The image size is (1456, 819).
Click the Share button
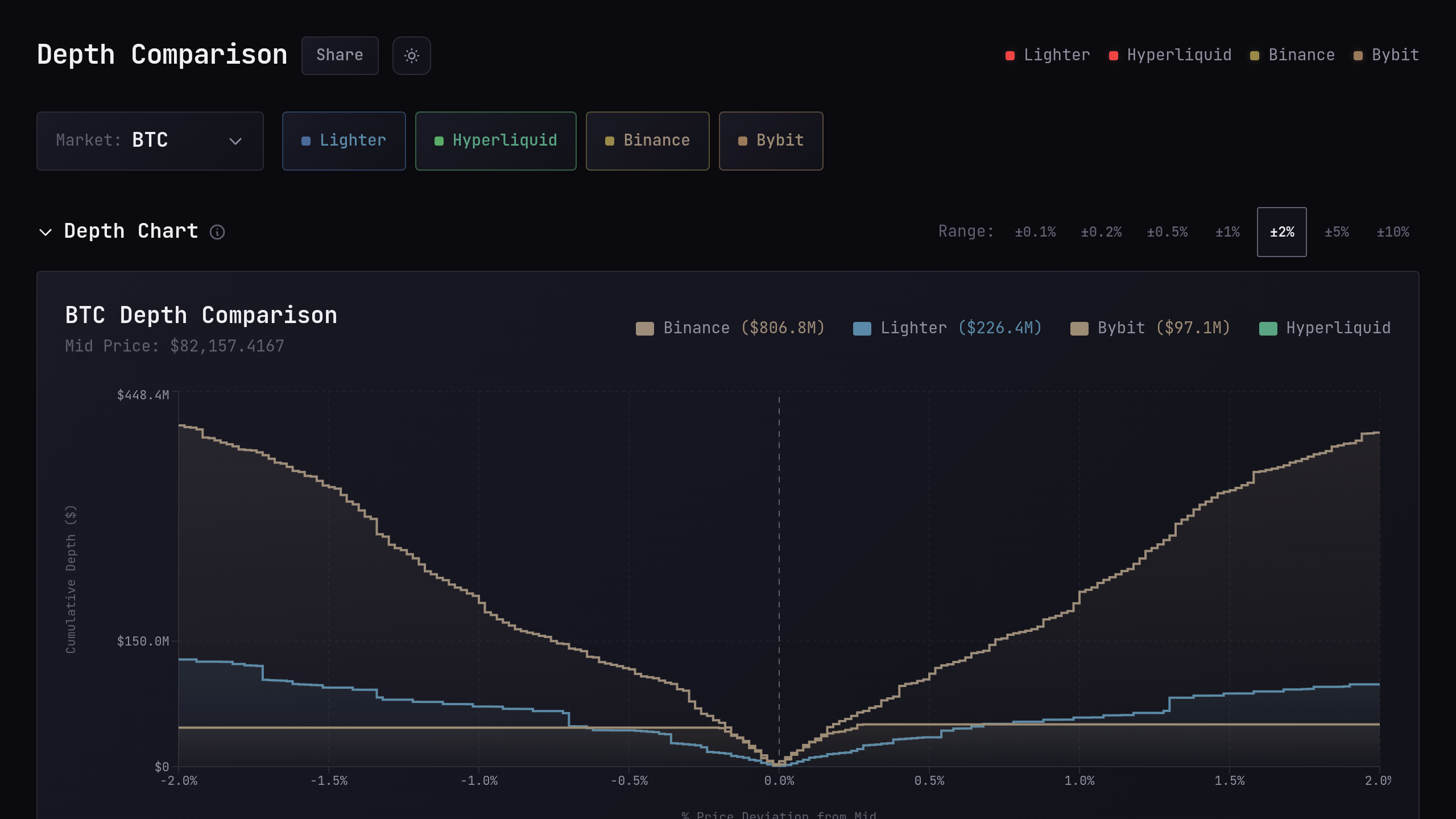[x=340, y=56]
